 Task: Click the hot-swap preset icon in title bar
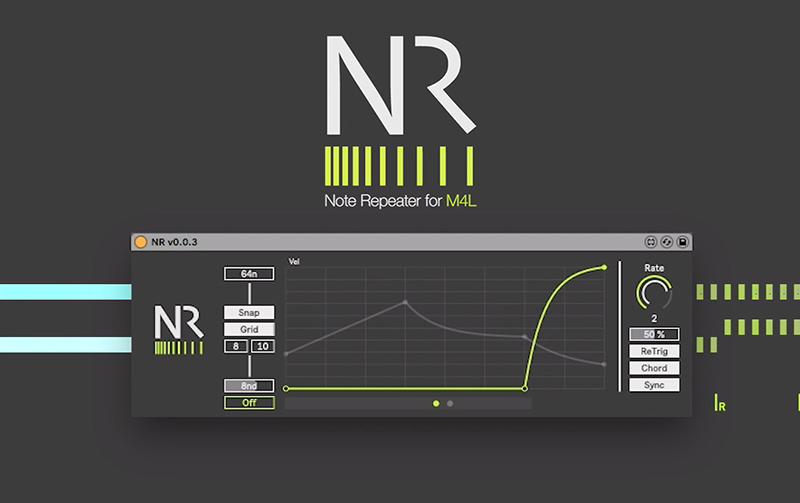[667, 242]
